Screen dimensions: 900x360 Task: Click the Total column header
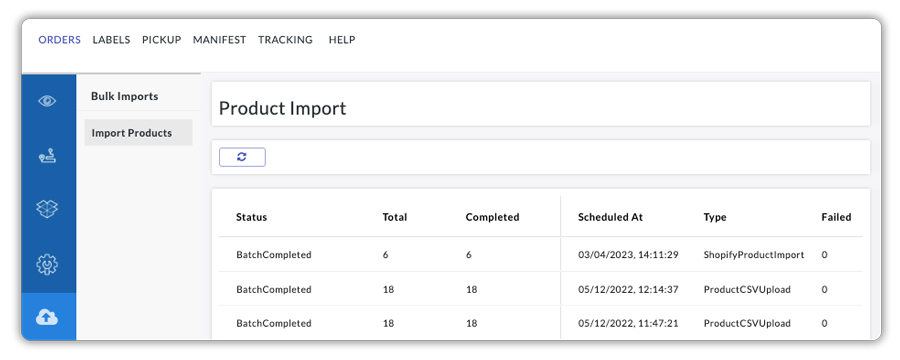395,217
